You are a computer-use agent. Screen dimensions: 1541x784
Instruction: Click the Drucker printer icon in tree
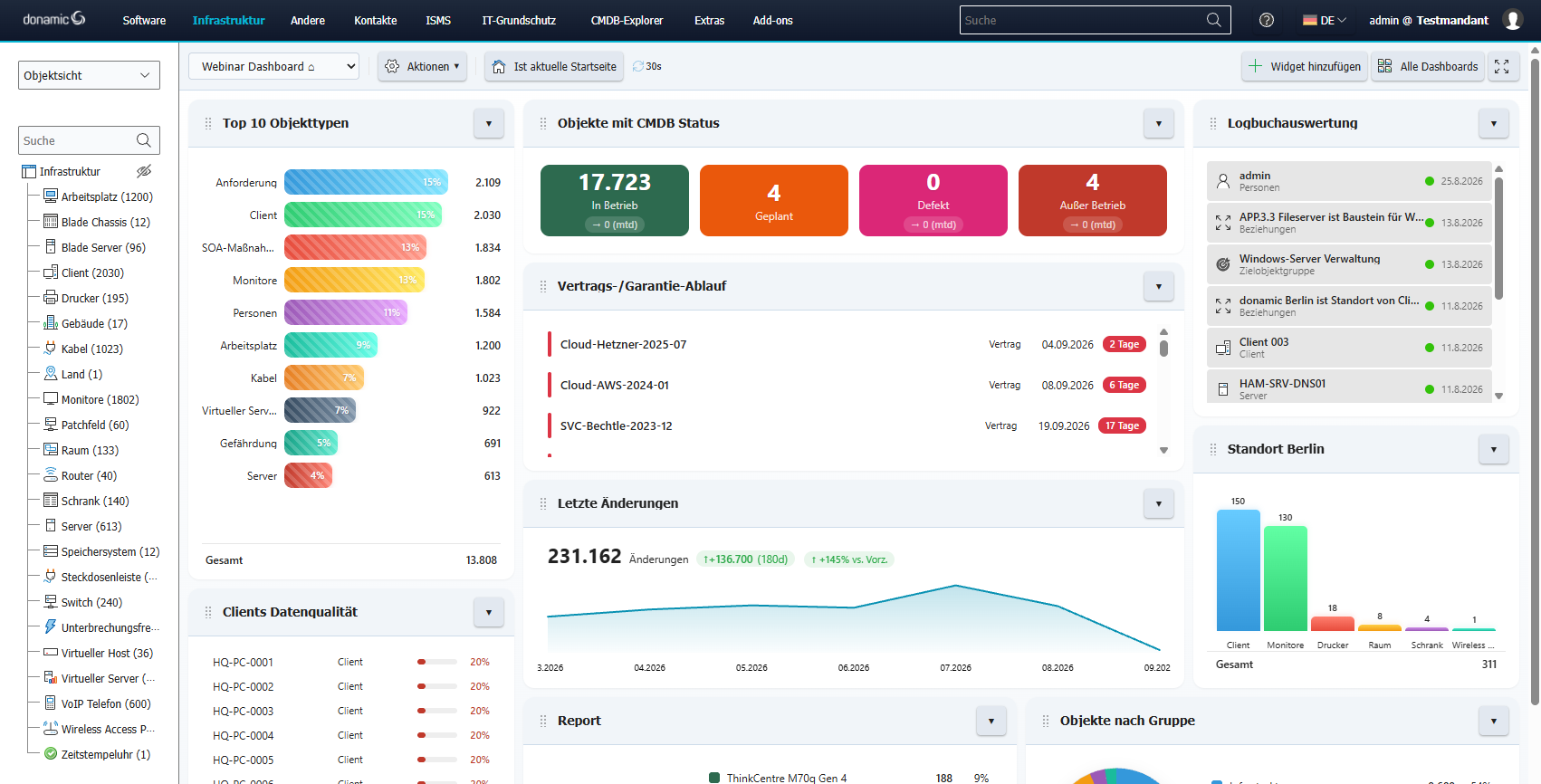(51, 298)
